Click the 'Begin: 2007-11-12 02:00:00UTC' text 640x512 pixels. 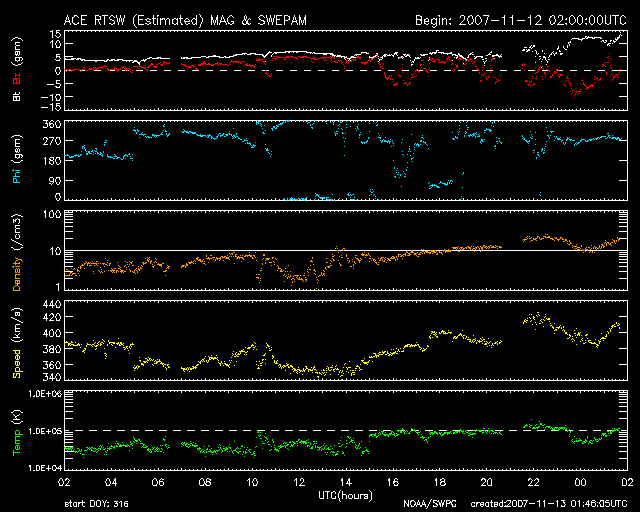point(521,20)
